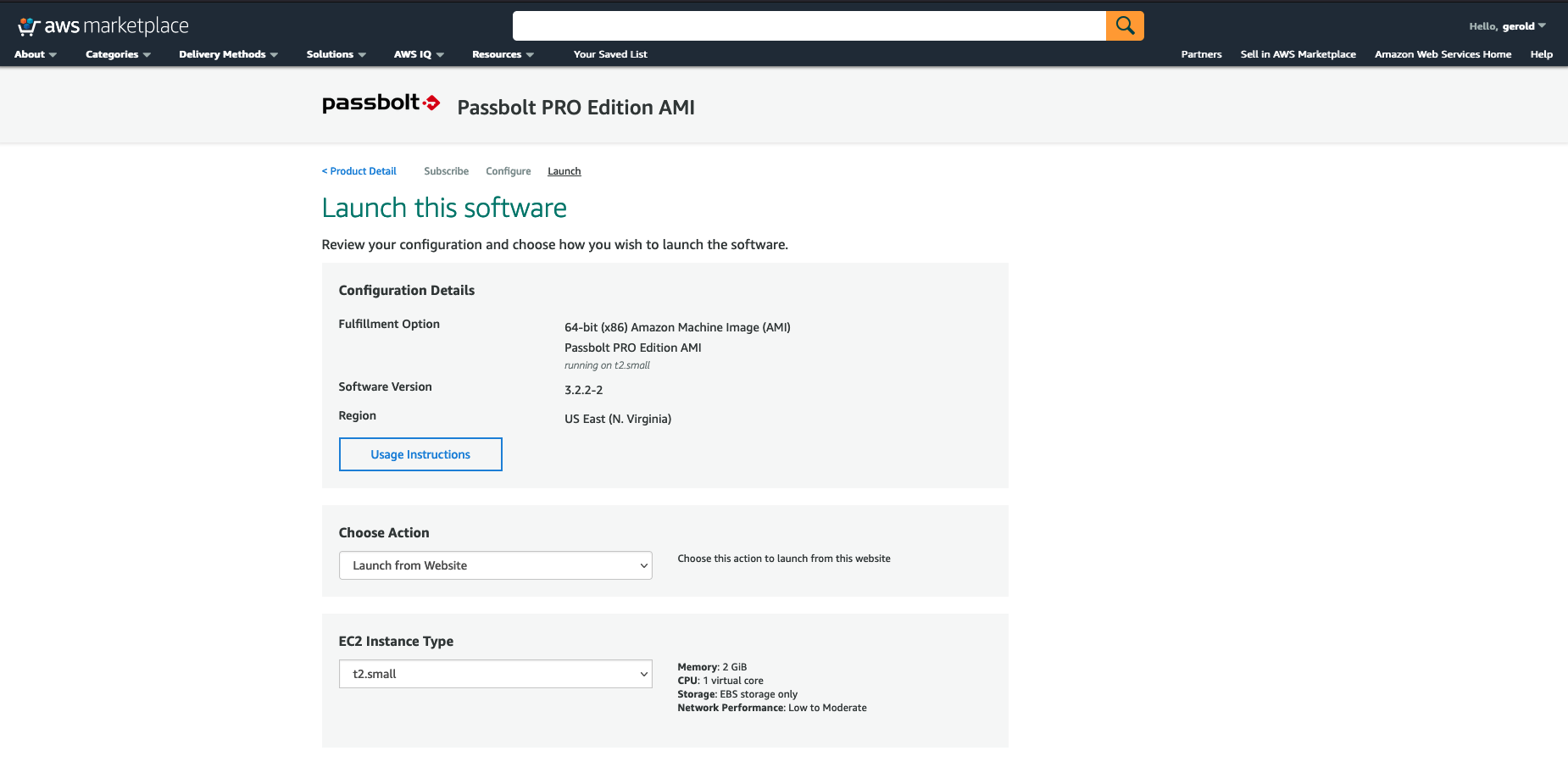Click the Passbolt PRO Edition AMI title

click(575, 108)
